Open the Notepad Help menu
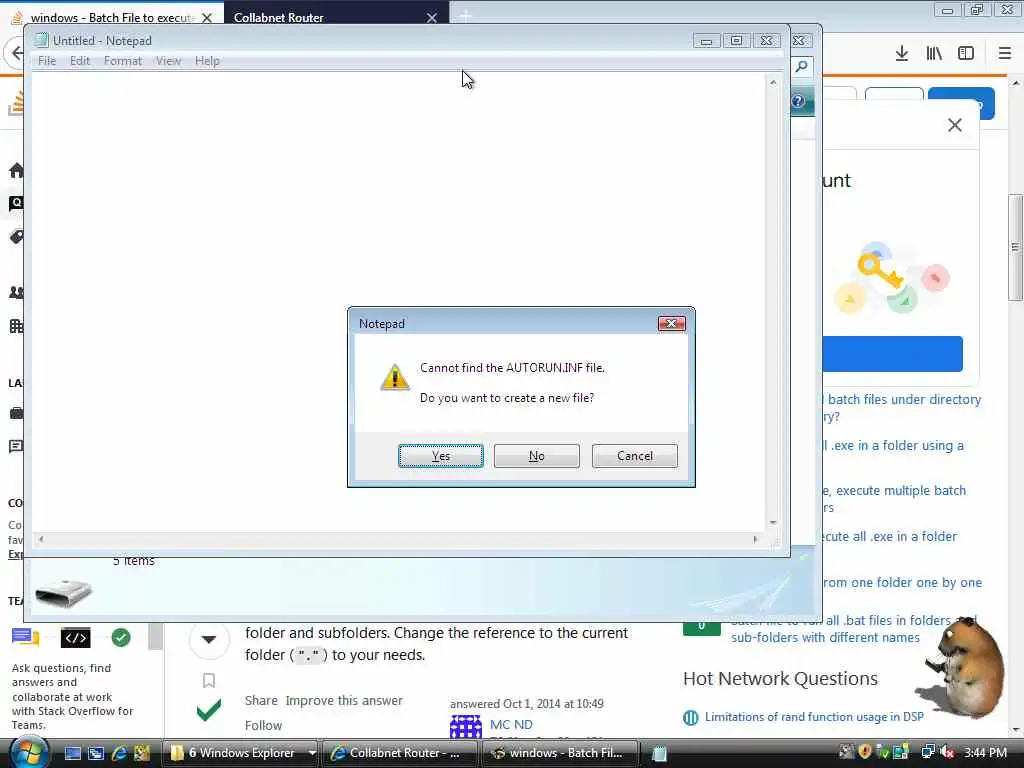The width and height of the screenshot is (1024, 768). 207,61
